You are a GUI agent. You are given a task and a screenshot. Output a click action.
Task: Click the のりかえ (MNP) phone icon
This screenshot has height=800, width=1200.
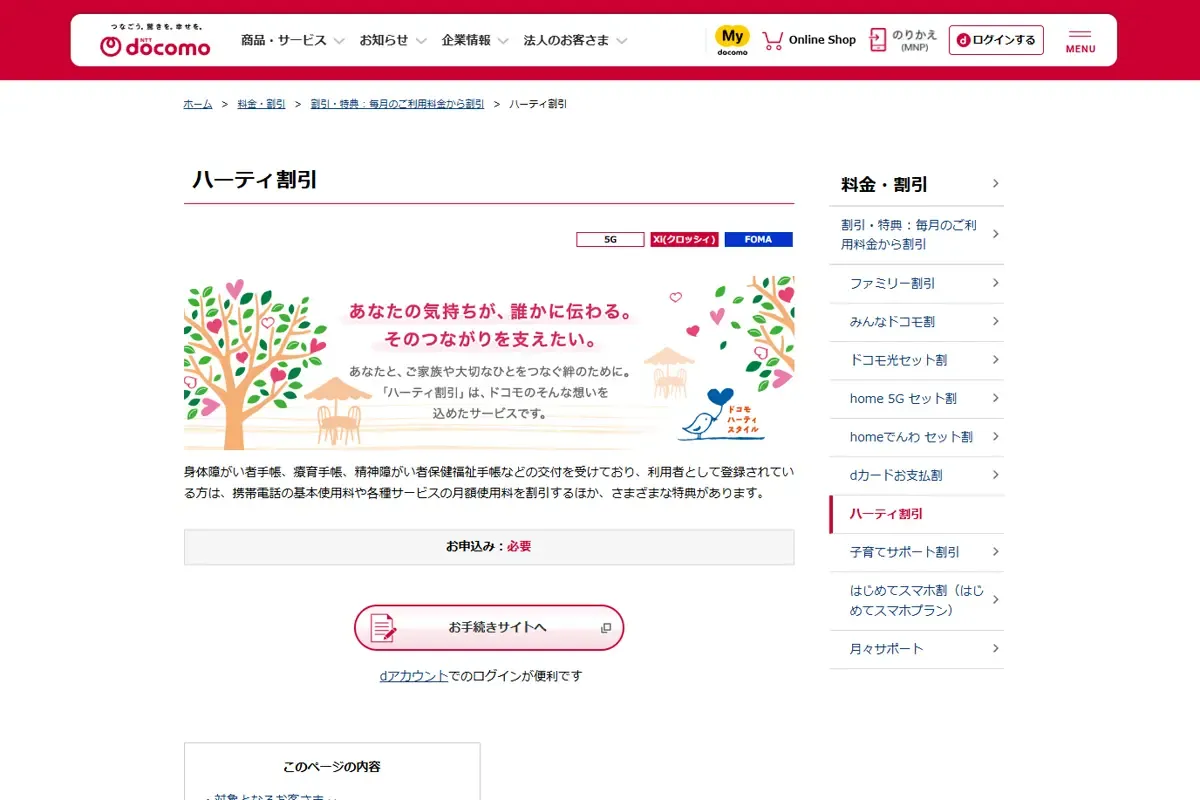tap(875, 39)
